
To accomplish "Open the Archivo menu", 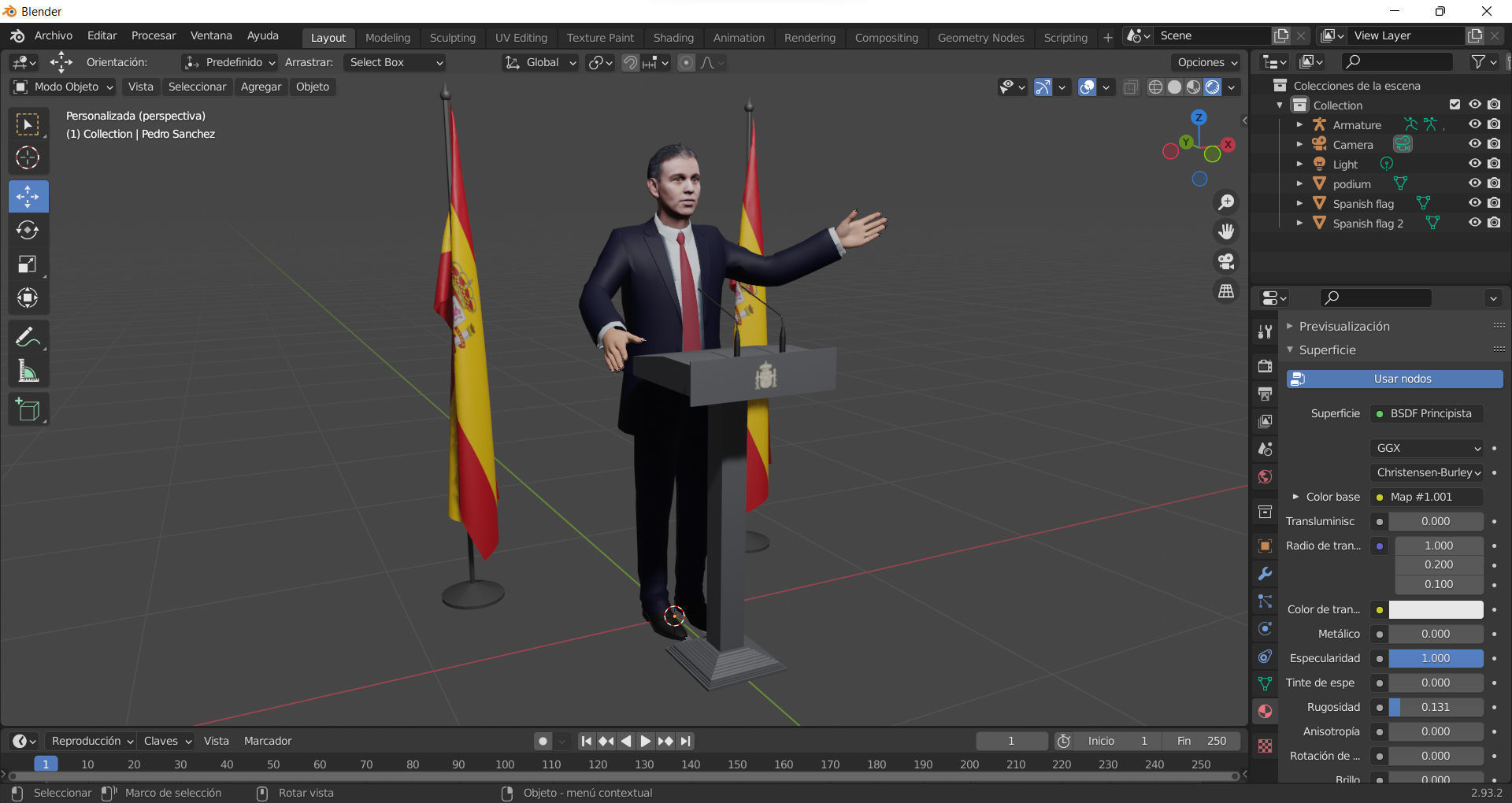I will (x=54, y=36).
